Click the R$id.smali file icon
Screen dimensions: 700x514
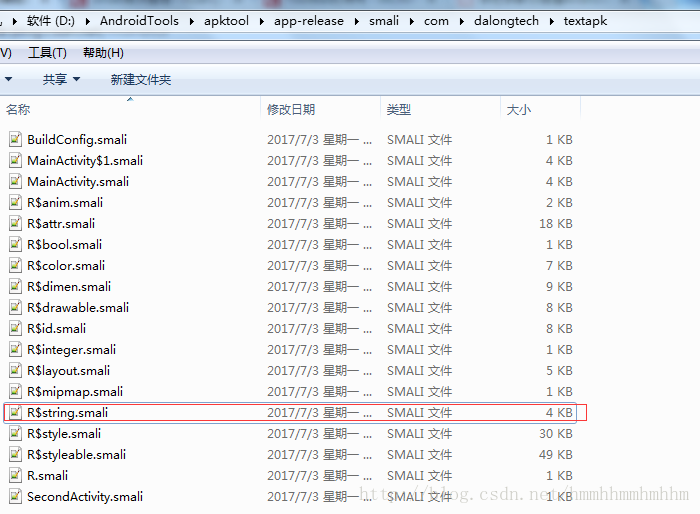tap(15, 328)
